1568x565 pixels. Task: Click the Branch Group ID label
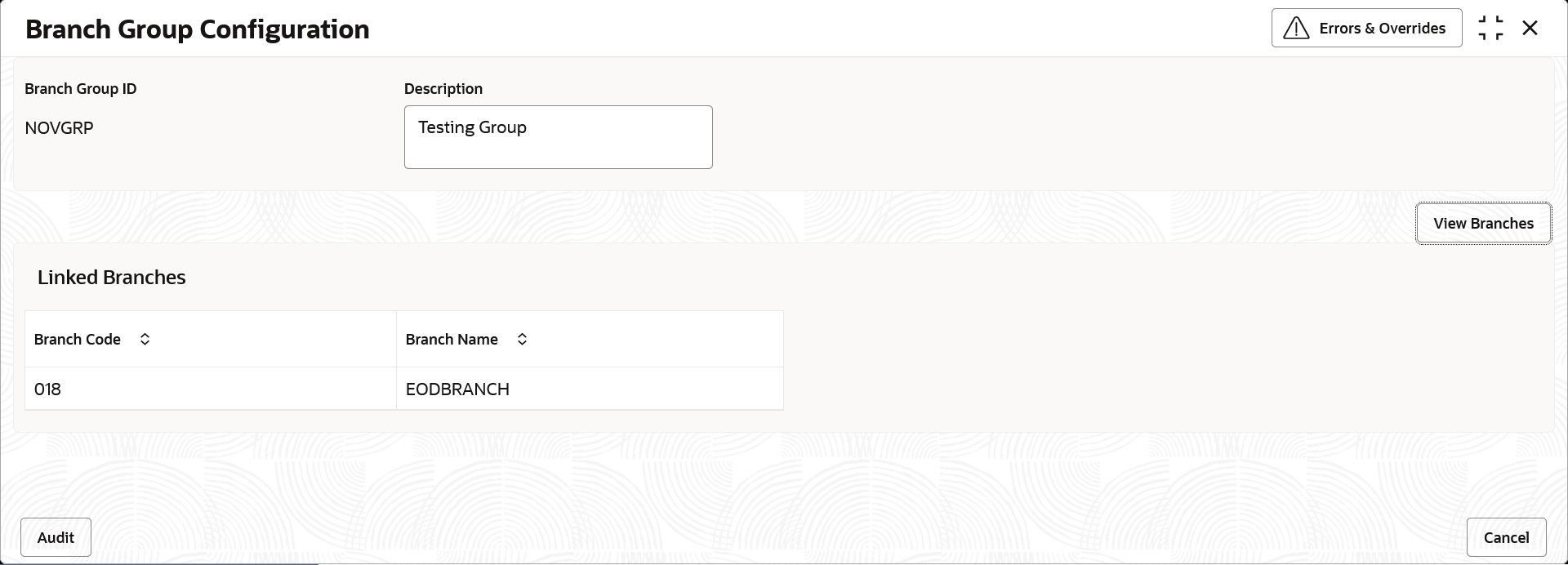point(81,88)
